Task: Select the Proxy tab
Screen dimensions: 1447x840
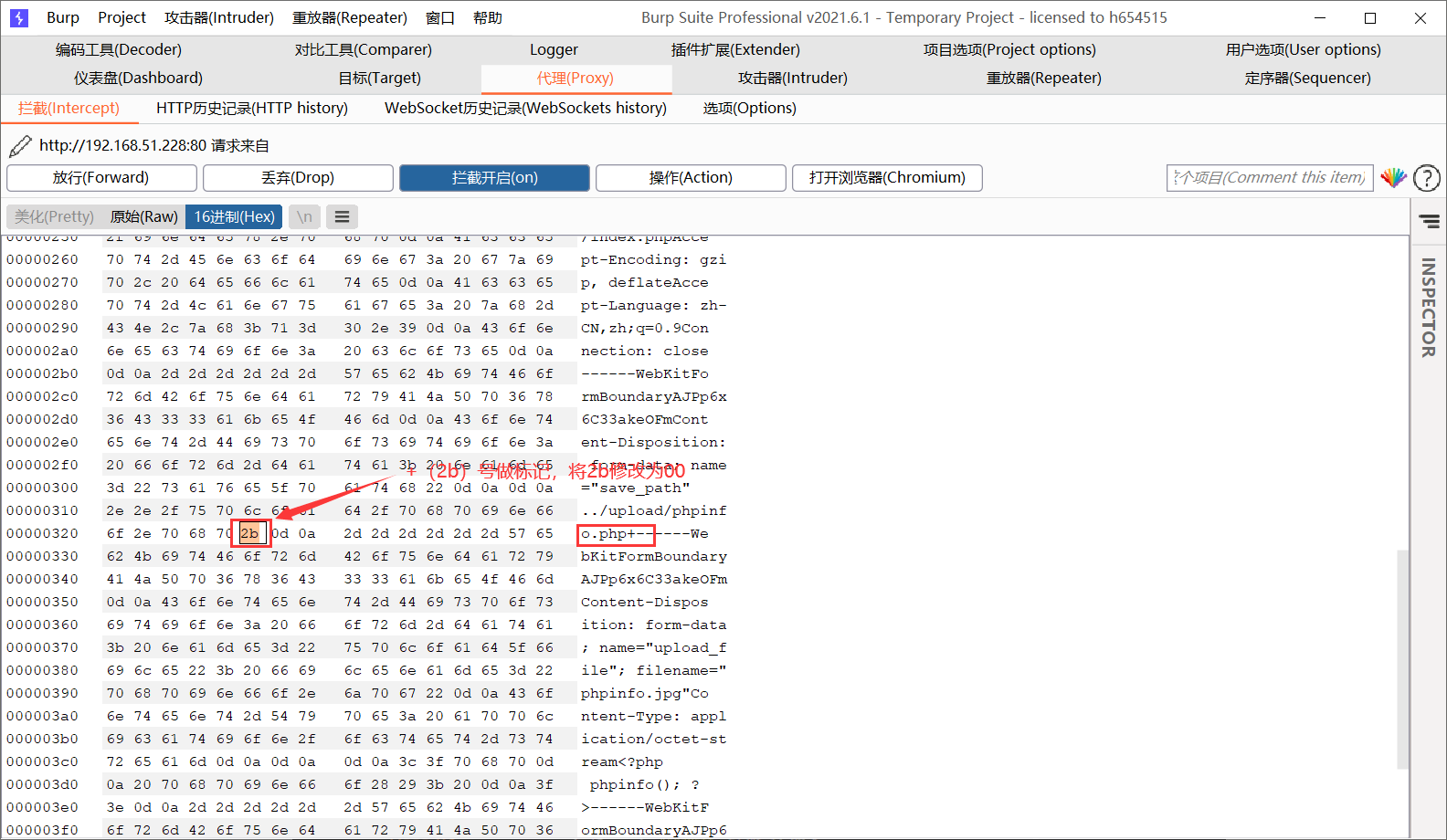Action: point(576,78)
